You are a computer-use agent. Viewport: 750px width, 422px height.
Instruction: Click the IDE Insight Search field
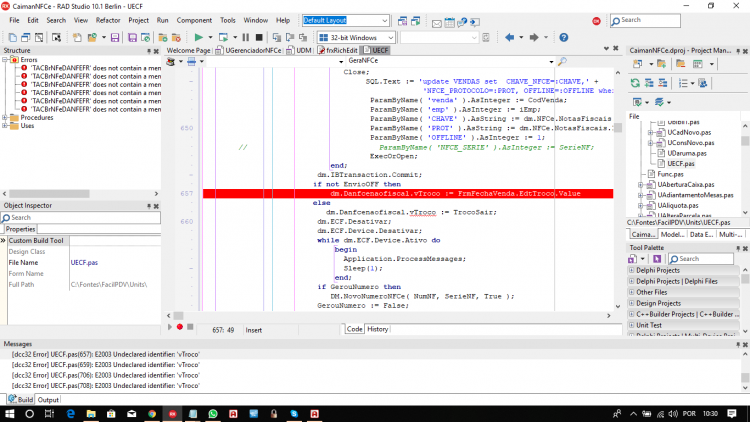click(645, 20)
